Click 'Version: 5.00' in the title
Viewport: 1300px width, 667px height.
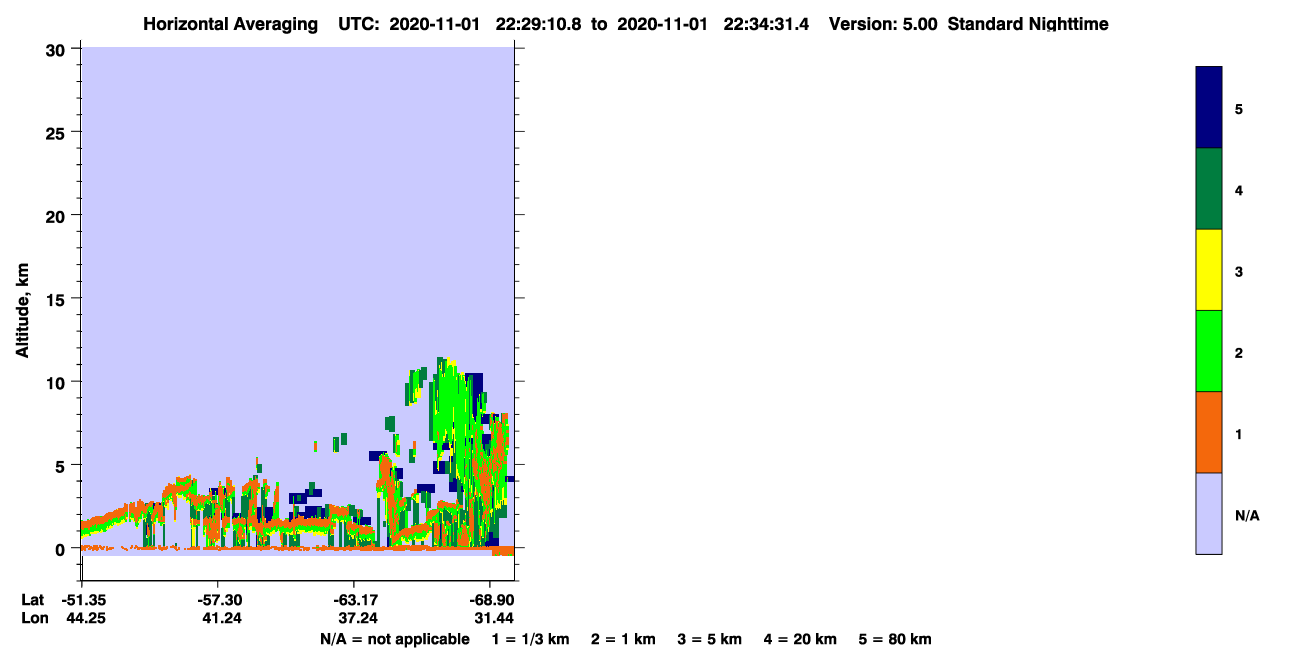tap(883, 24)
